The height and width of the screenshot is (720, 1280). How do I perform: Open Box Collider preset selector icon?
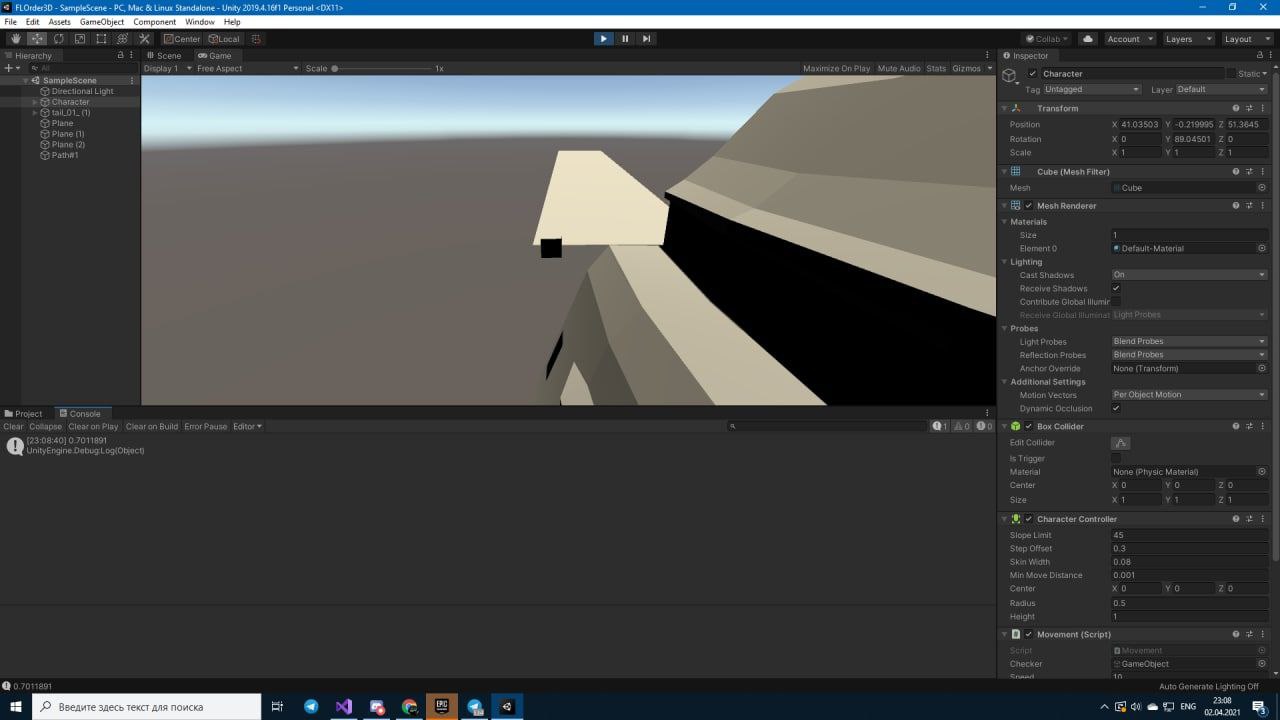point(1249,426)
